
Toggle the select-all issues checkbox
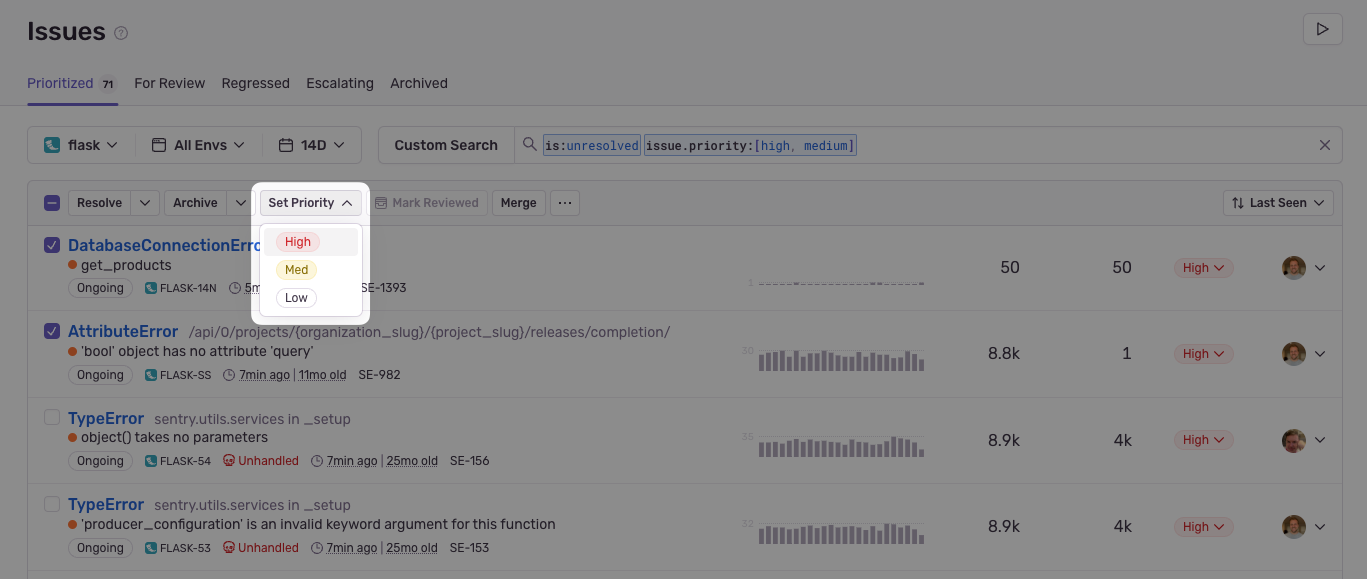pyautogui.click(x=52, y=203)
